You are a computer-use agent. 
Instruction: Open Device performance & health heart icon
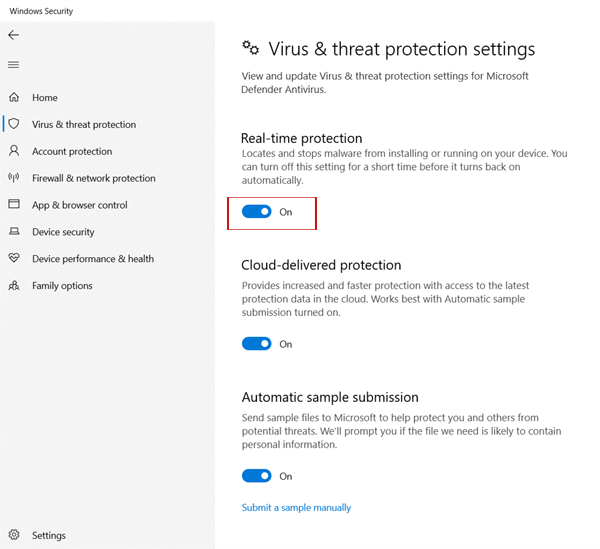[x=14, y=258]
